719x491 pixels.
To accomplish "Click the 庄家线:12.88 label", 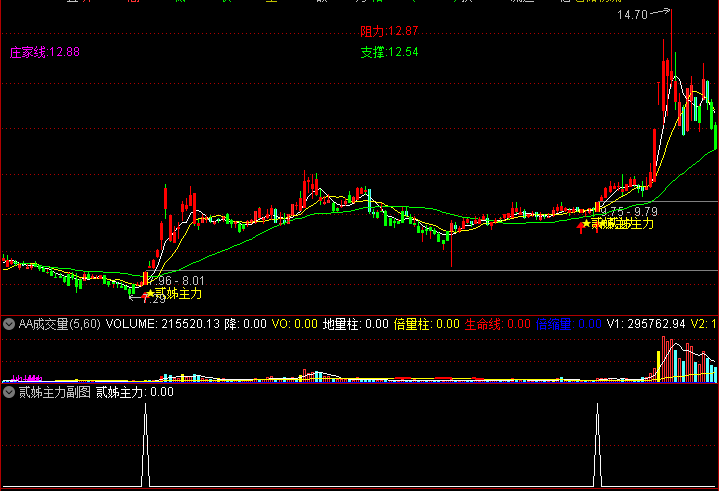I will (x=44, y=52).
